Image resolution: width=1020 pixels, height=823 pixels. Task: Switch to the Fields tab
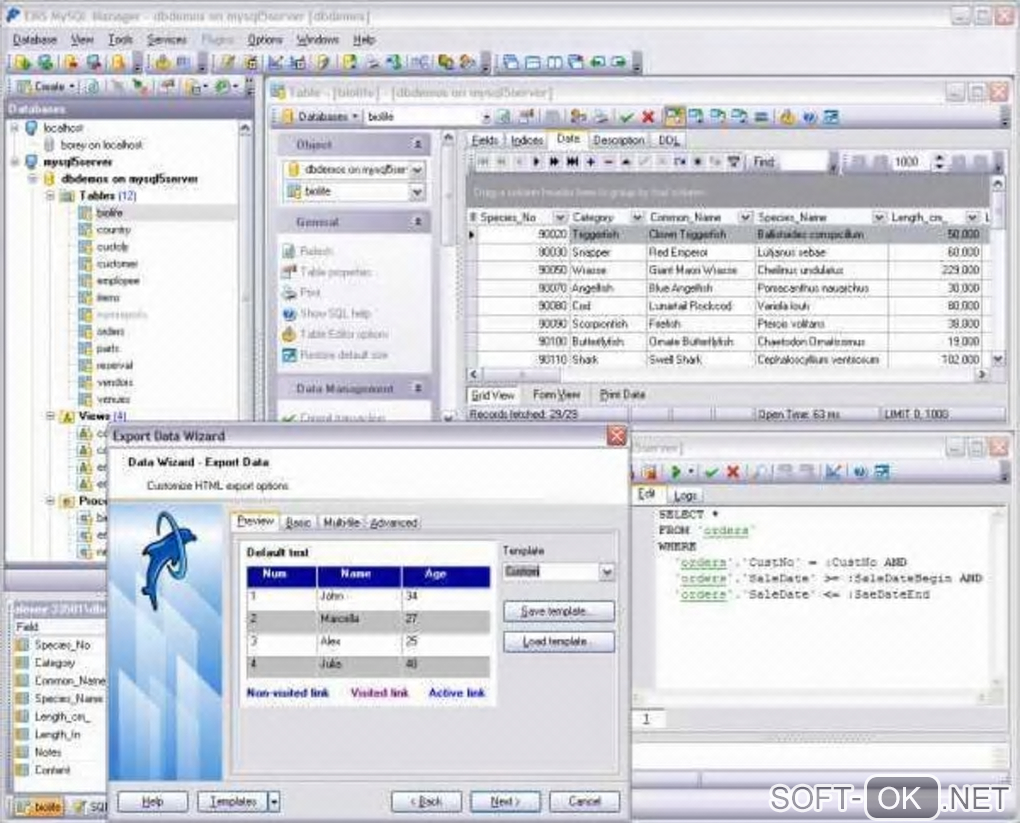485,140
